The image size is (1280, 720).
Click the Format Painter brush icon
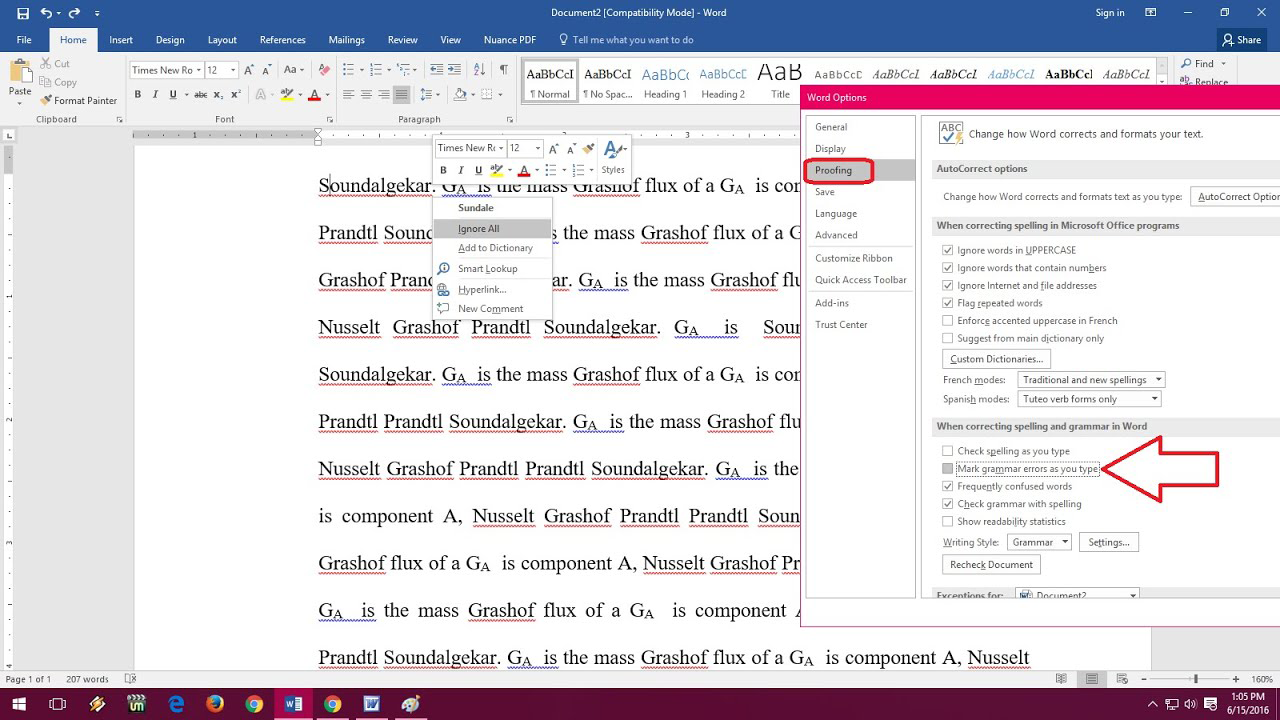pos(46,100)
